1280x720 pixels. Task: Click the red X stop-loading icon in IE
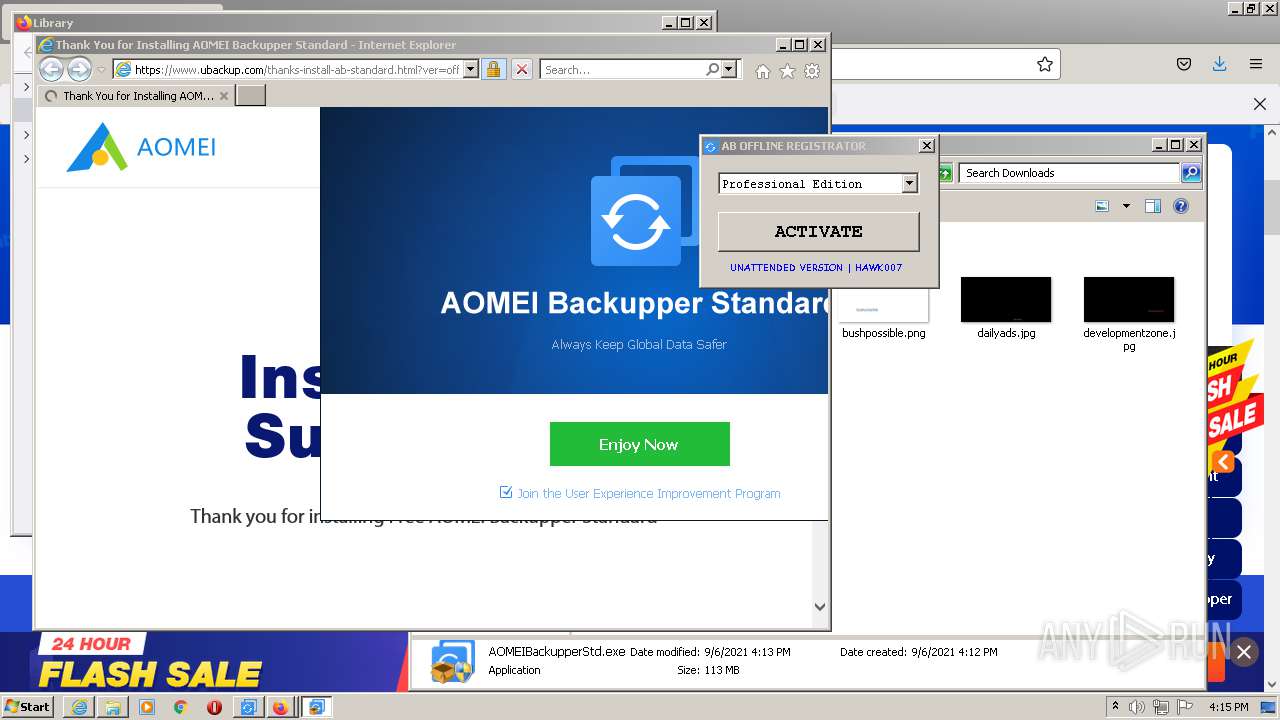pyautogui.click(x=522, y=70)
